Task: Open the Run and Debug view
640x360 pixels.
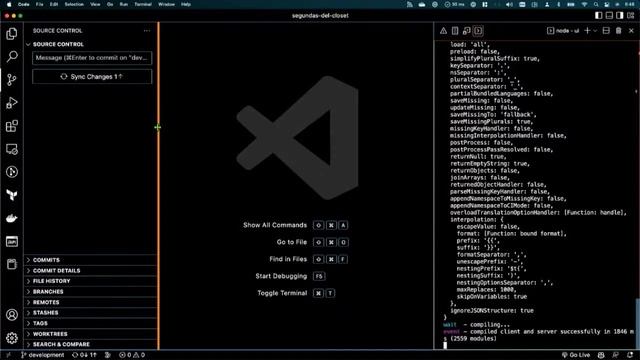Action: [12, 103]
